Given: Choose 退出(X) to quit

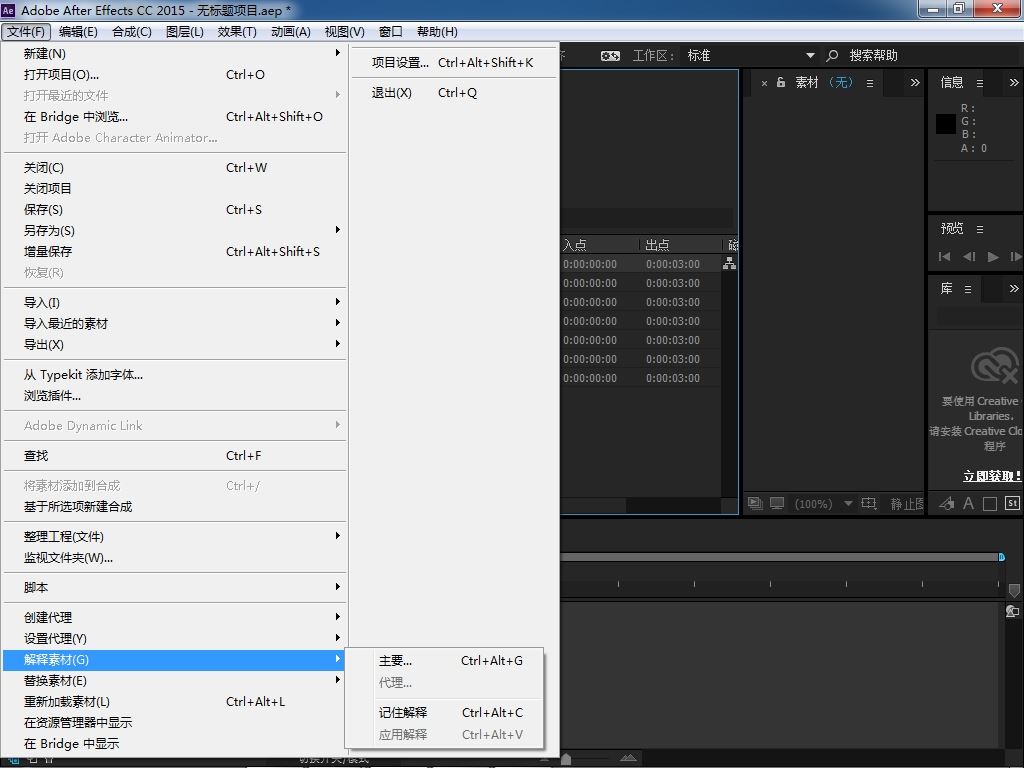Looking at the screenshot, I should (454, 93).
